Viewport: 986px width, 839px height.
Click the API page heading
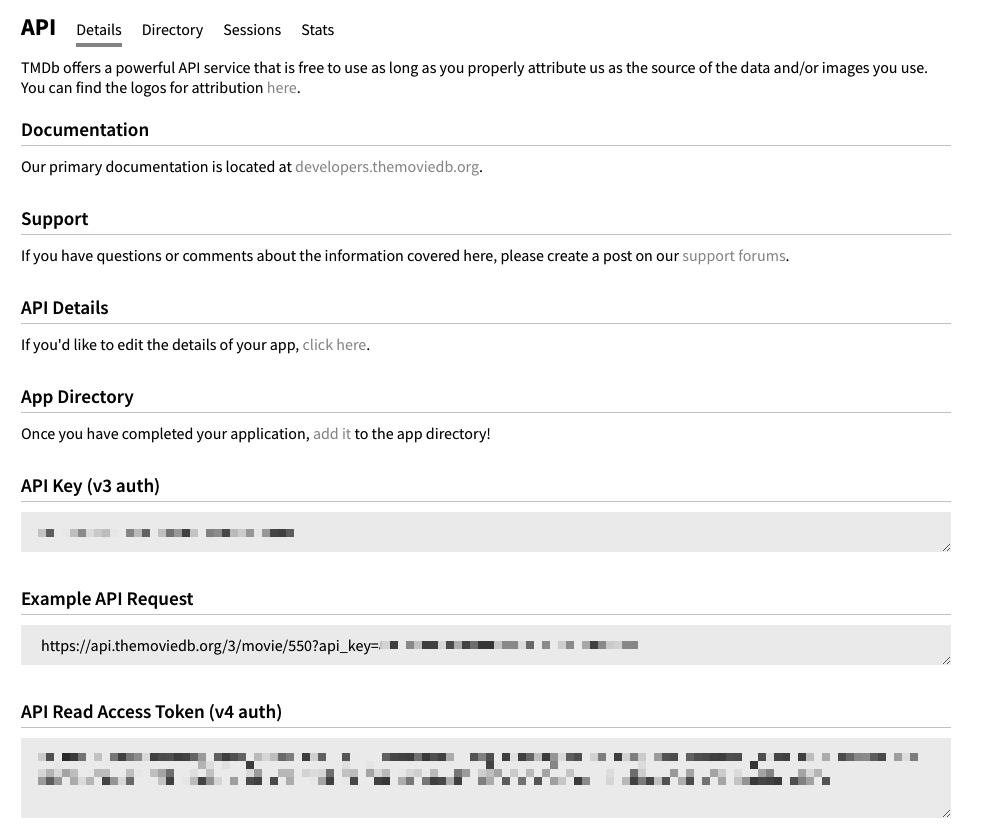[37, 28]
